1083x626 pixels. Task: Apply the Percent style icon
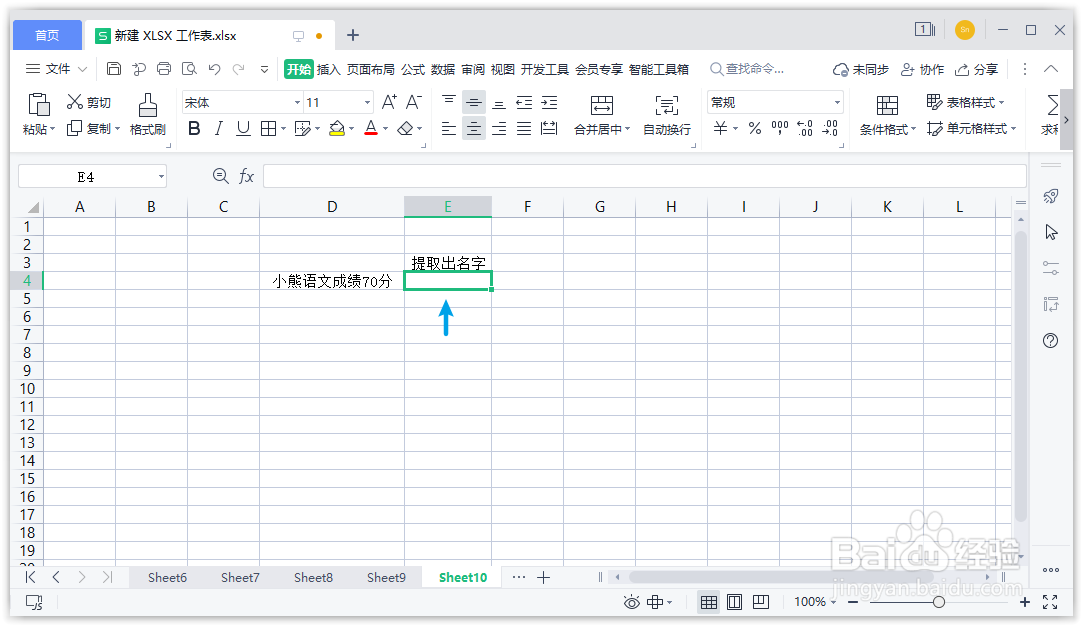click(755, 128)
